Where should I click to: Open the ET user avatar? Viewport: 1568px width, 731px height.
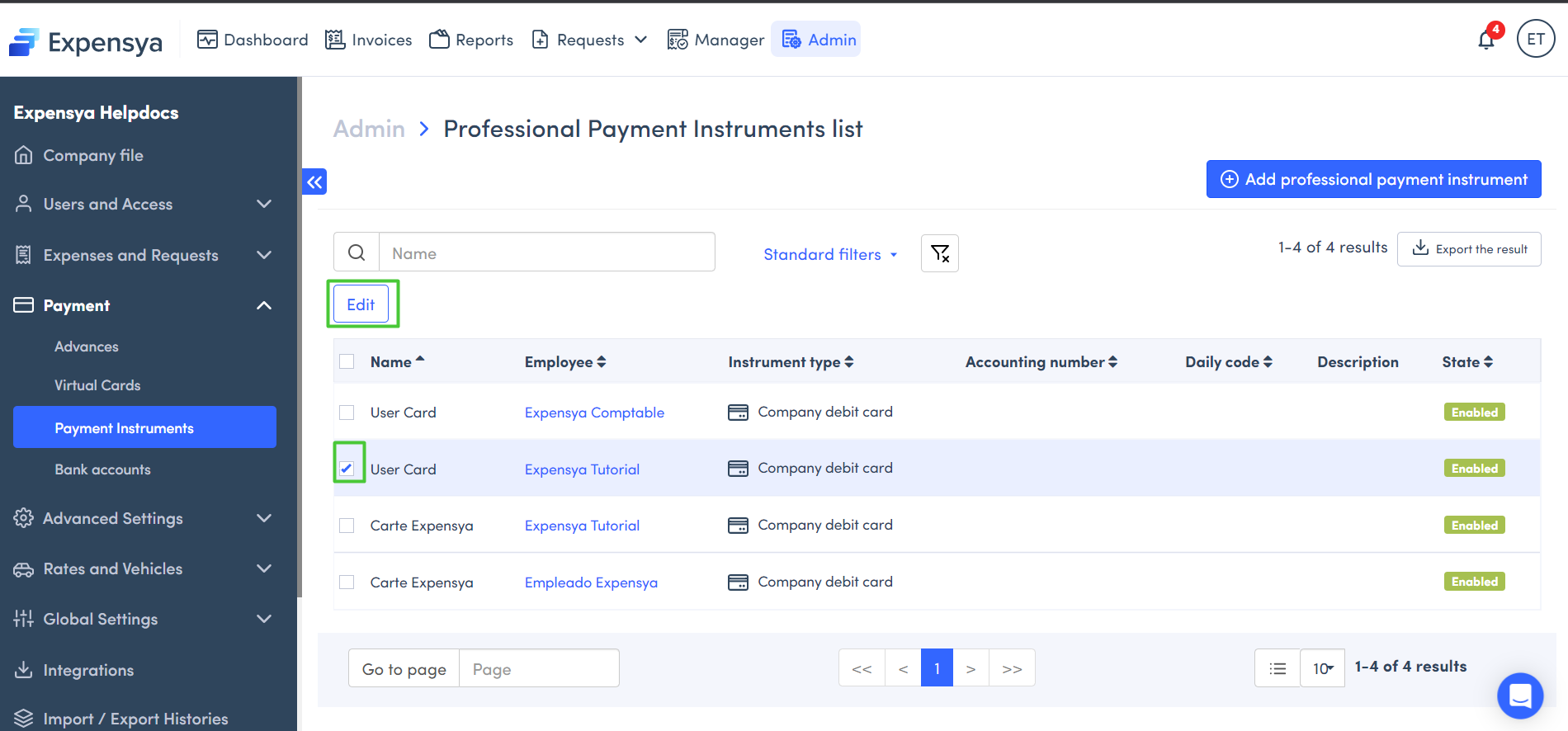(x=1535, y=39)
